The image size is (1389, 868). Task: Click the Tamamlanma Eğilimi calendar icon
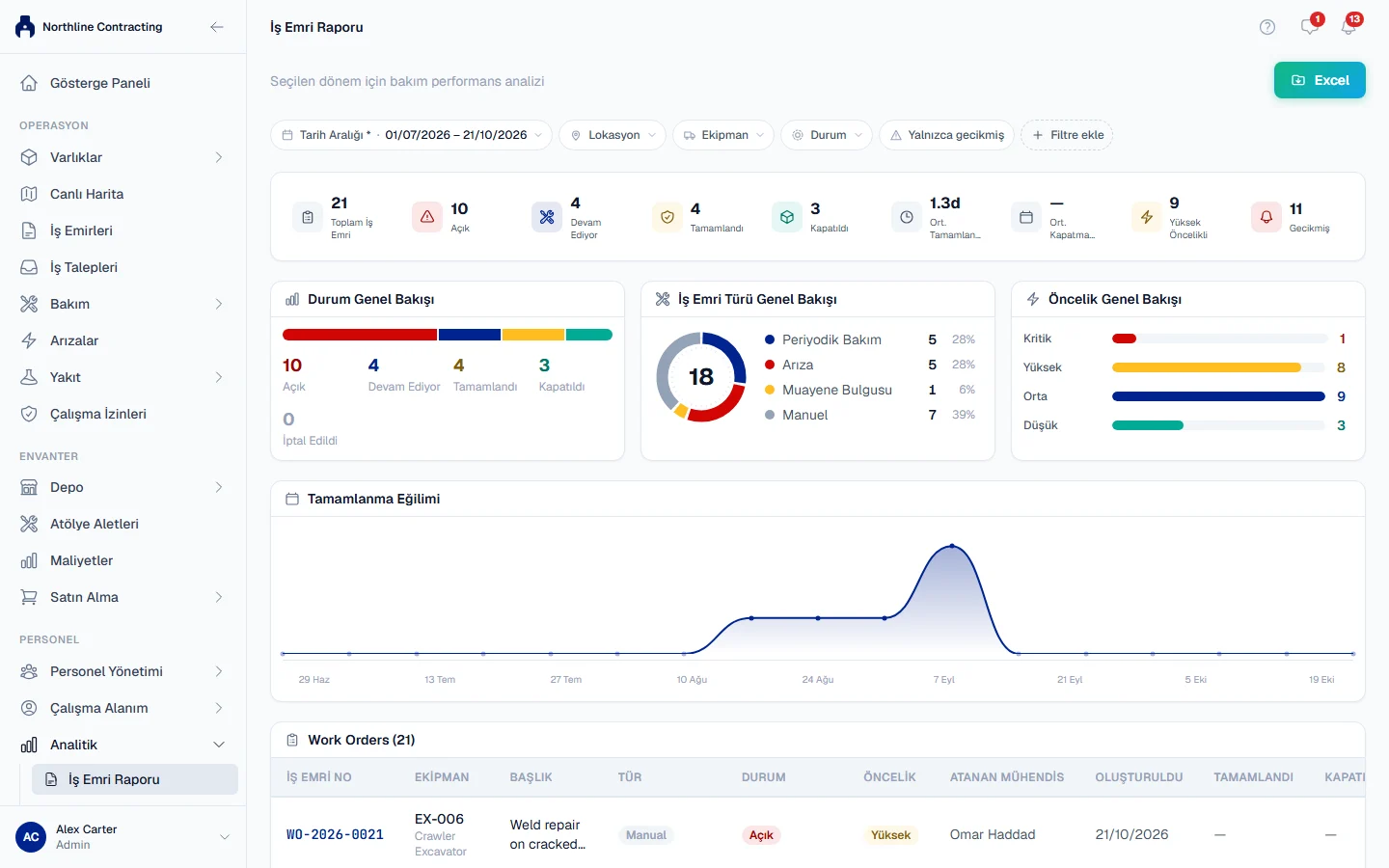(x=292, y=499)
